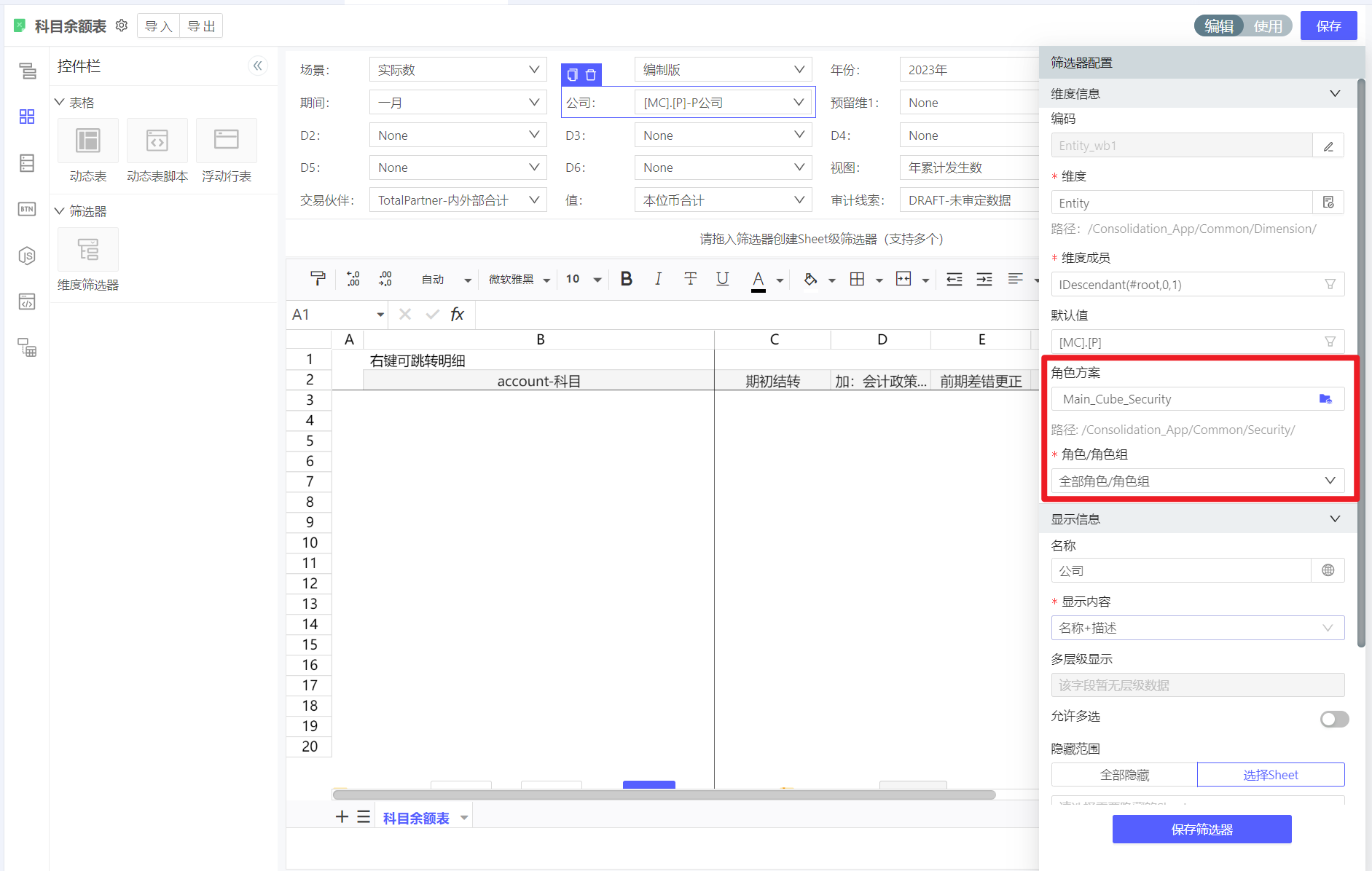Open table settings gear beside 科目余额表
The height and width of the screenshot is (871, 1372).
point(122,25)
